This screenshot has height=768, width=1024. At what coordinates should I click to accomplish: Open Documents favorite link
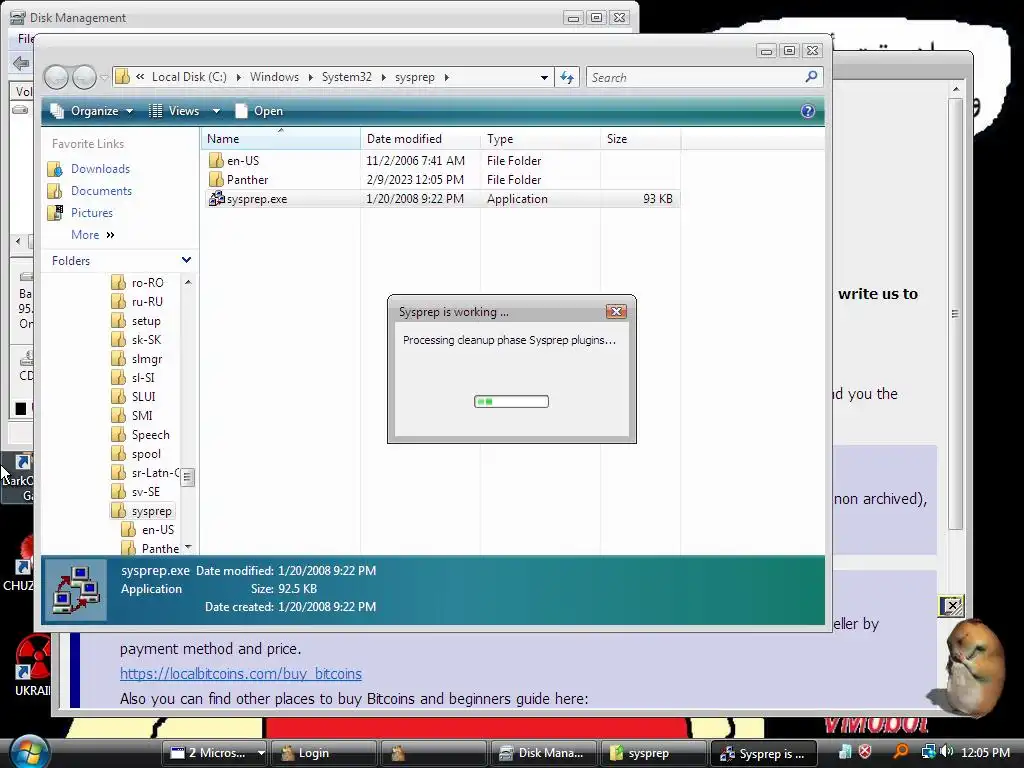[101, 191]
